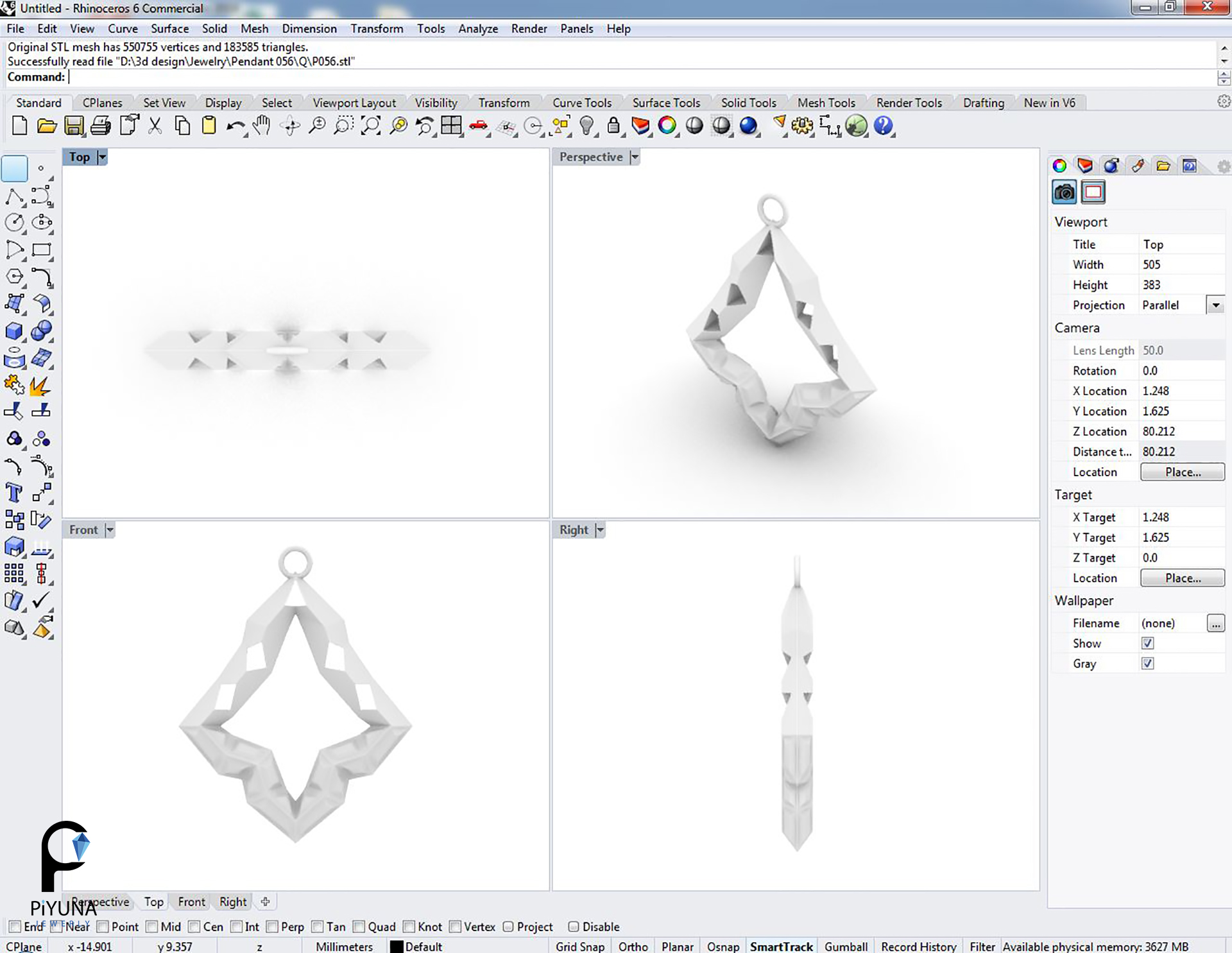Switch to the Mesh Tools tab

coord(826,103)
